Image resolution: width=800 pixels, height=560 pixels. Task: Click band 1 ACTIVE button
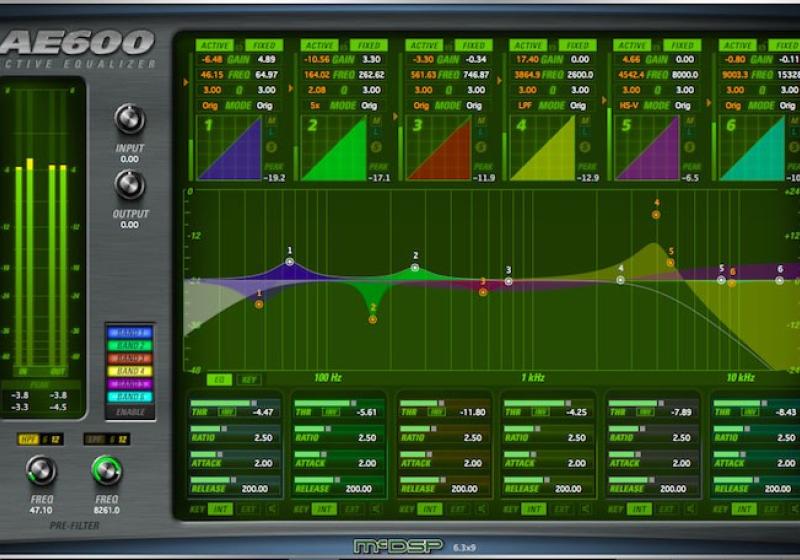click(214, 45)
